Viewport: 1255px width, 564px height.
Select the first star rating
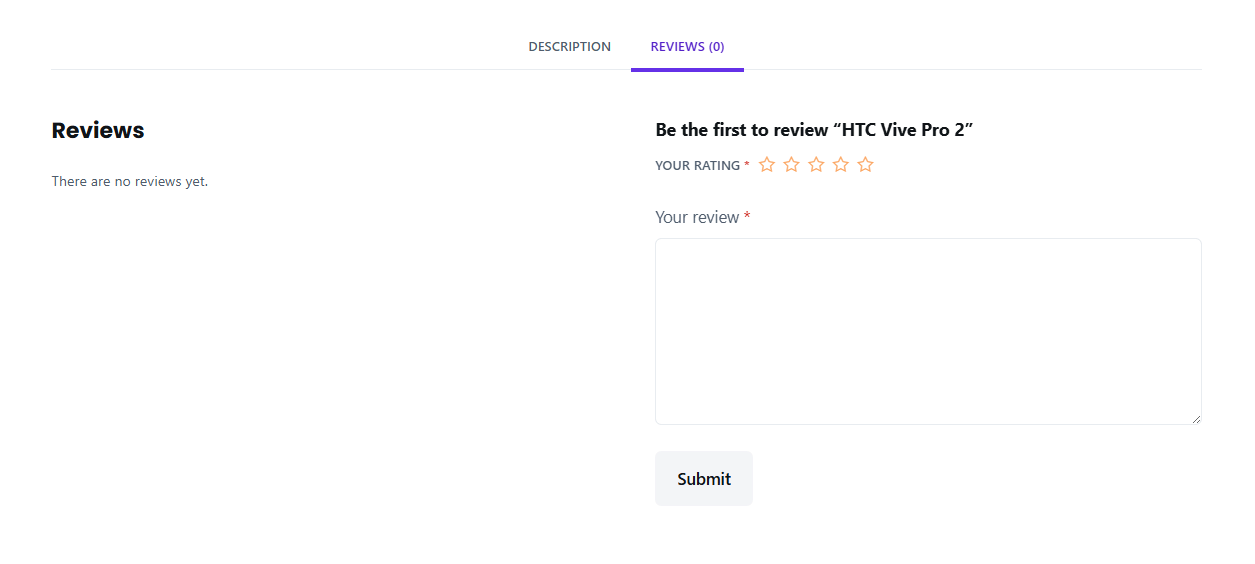(767, 165)
